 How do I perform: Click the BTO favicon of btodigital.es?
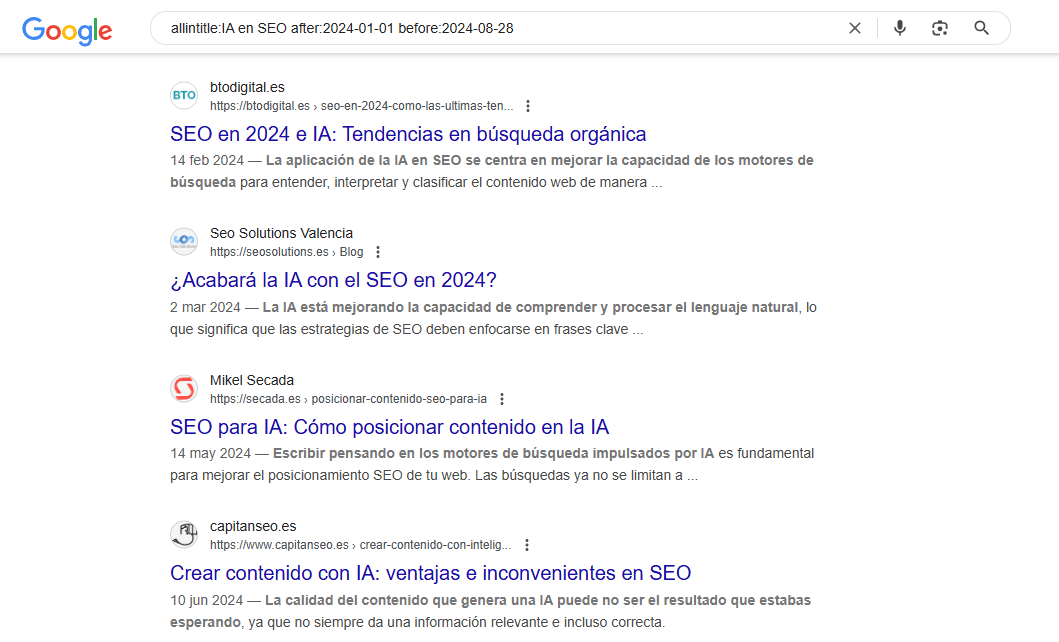coord(184,96)
